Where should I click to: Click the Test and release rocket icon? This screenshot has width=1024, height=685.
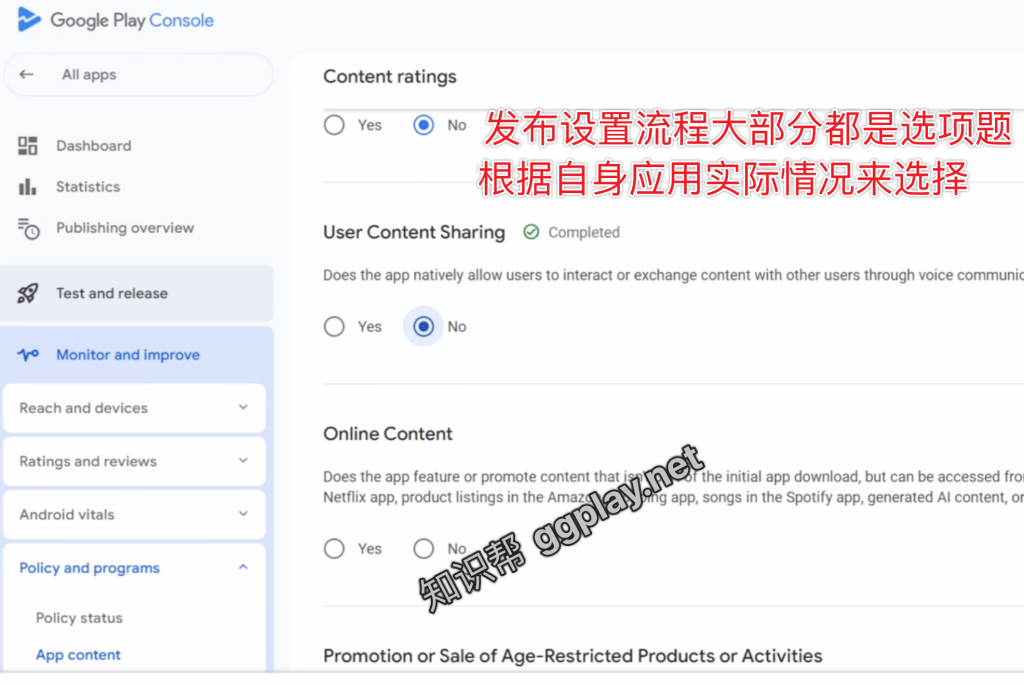(x=27, y=294)
